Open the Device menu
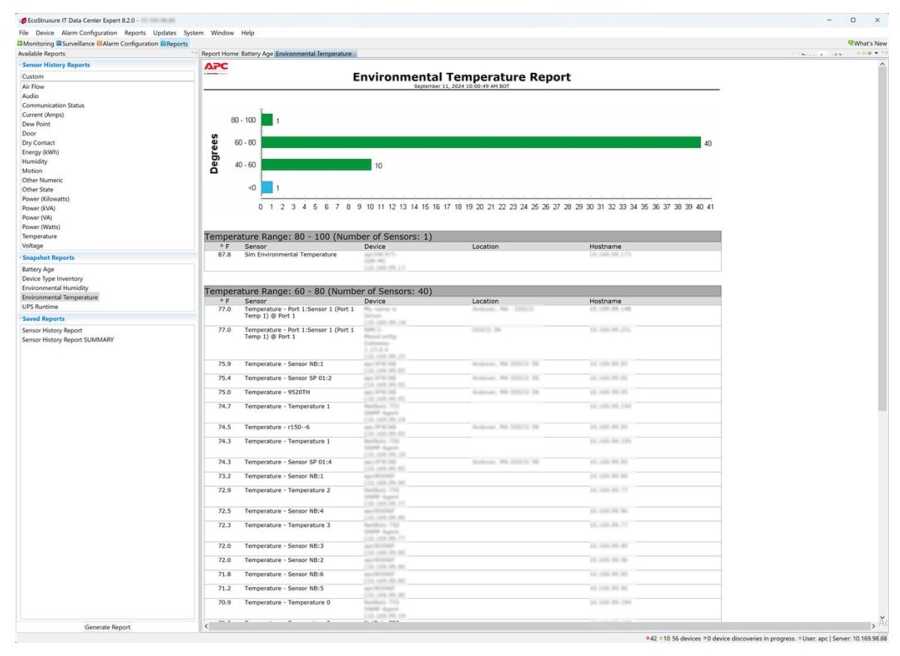 pos(45,33)
